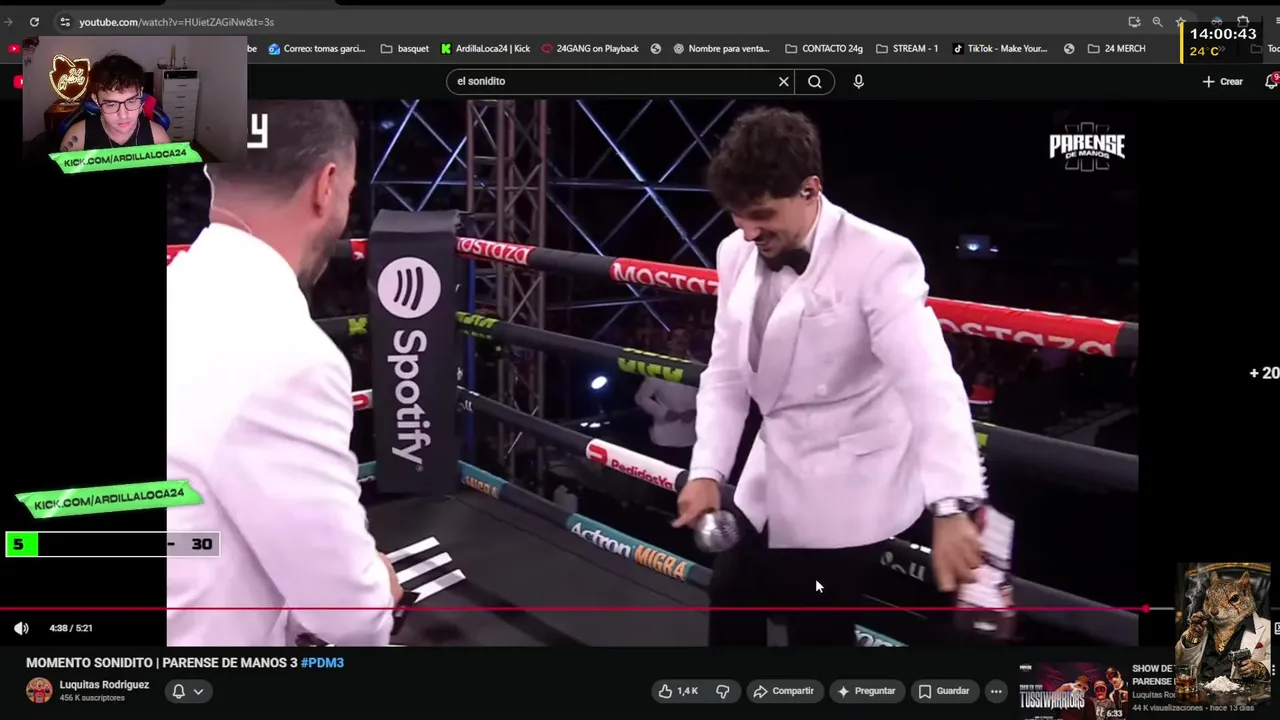Open the '24 MERCH' bookmarks folder
Screen dimensions: 1280x720
point(1116,48)
